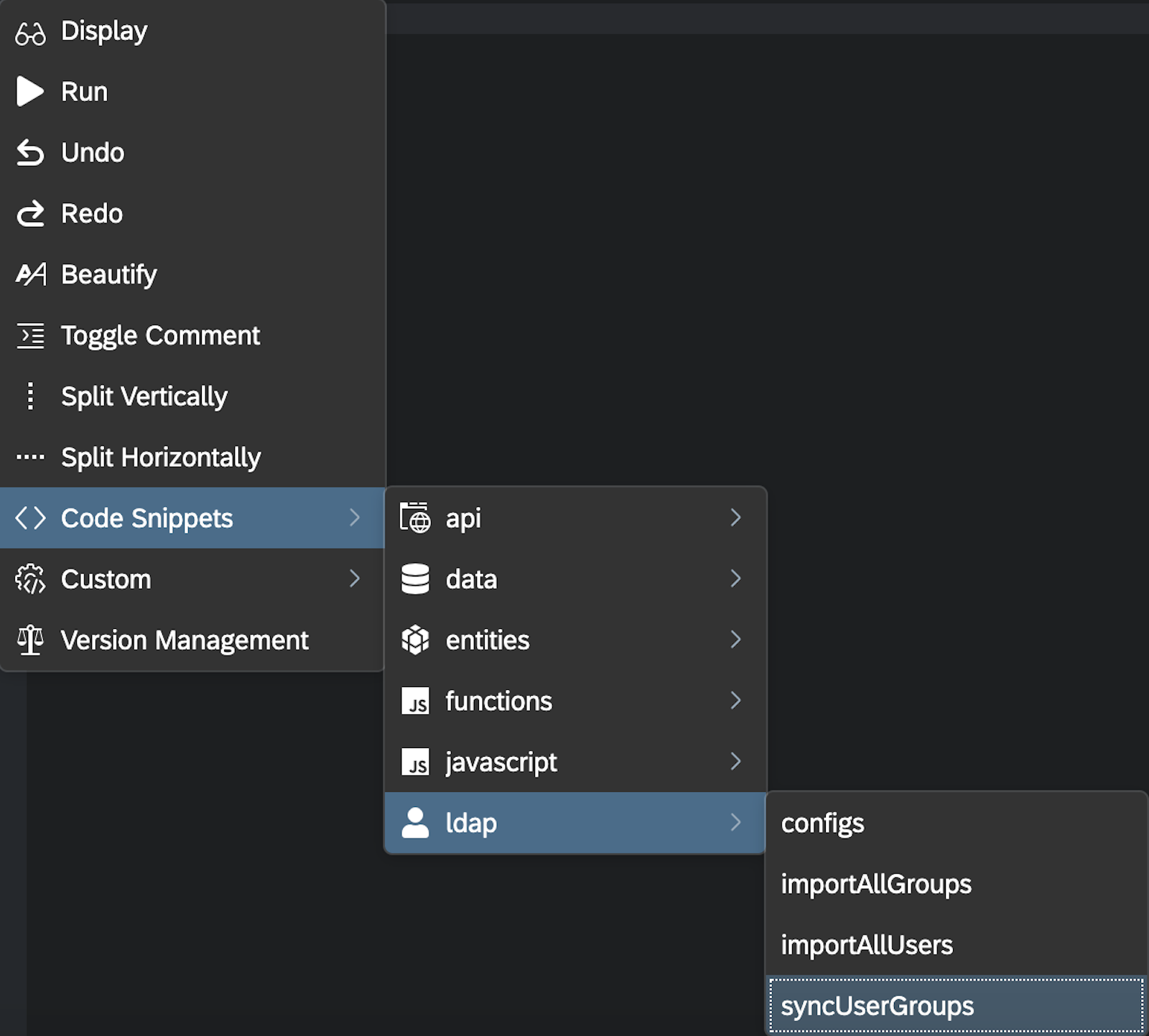
Task: Click the ldap user icon
Action: (415, 822)
